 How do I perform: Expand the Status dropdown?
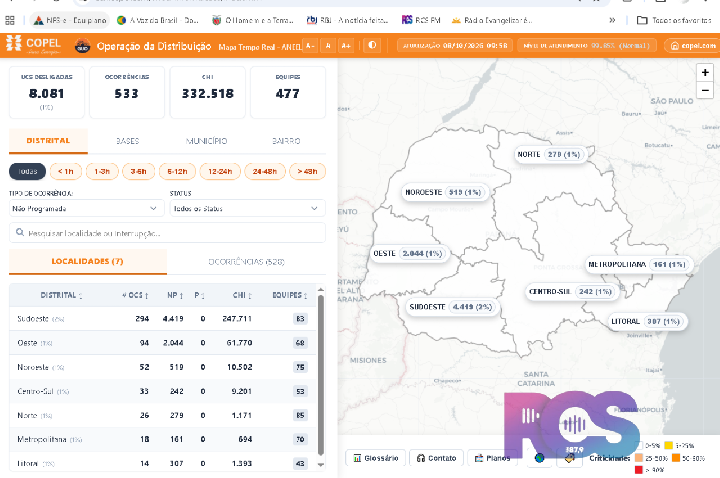248,208
